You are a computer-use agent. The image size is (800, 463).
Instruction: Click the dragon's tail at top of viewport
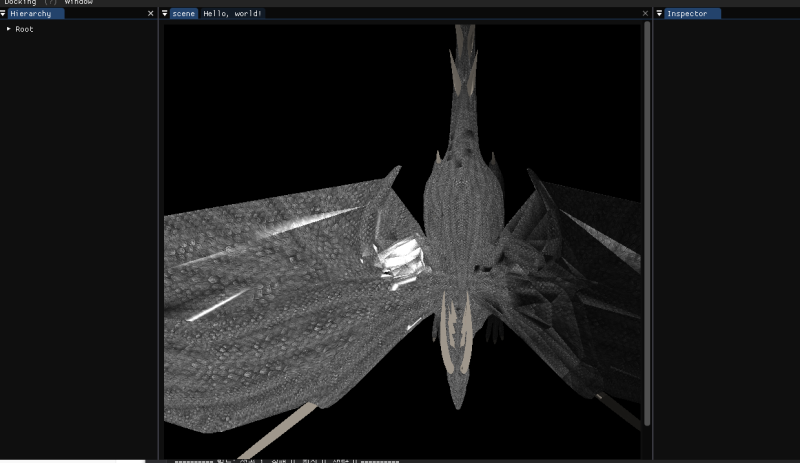point(464,50)
